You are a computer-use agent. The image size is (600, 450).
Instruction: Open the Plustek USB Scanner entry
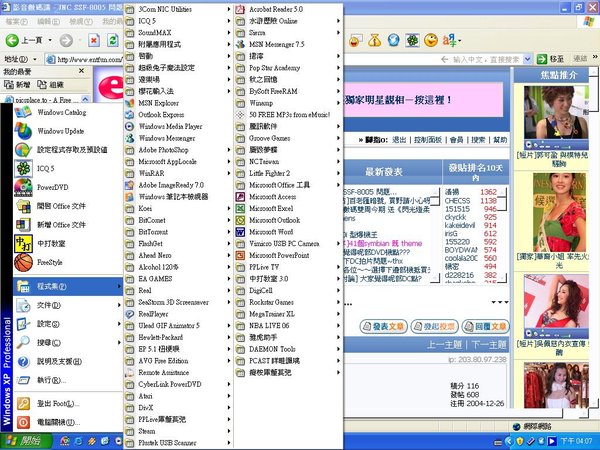click(x=179, y=443)
